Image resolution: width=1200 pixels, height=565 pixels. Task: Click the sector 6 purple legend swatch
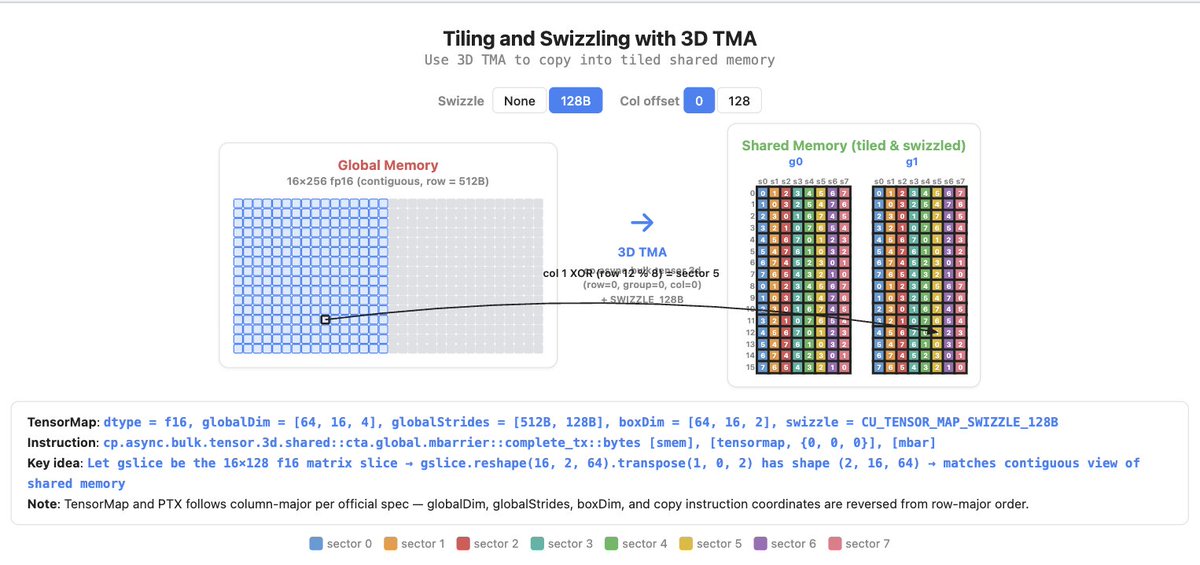(x=761, y=544)
